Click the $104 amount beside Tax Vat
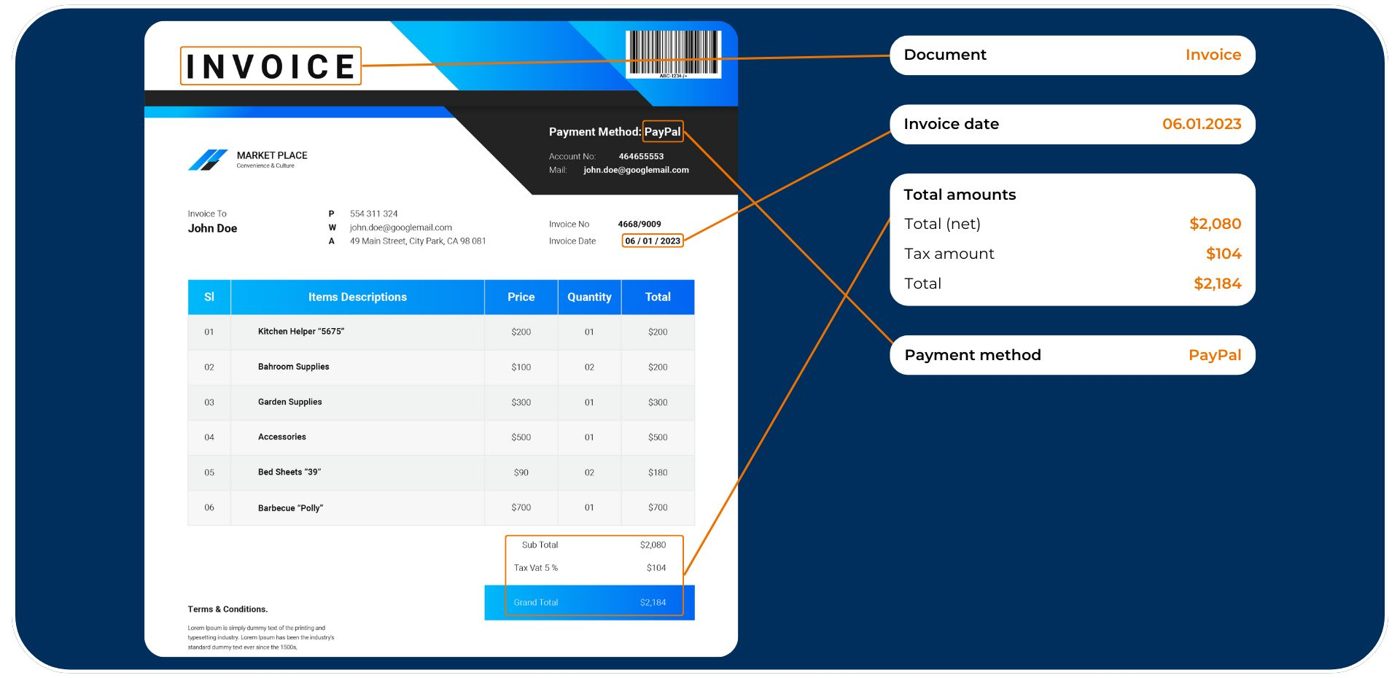This screenshot has width=1400, height=678. point(656,568)
